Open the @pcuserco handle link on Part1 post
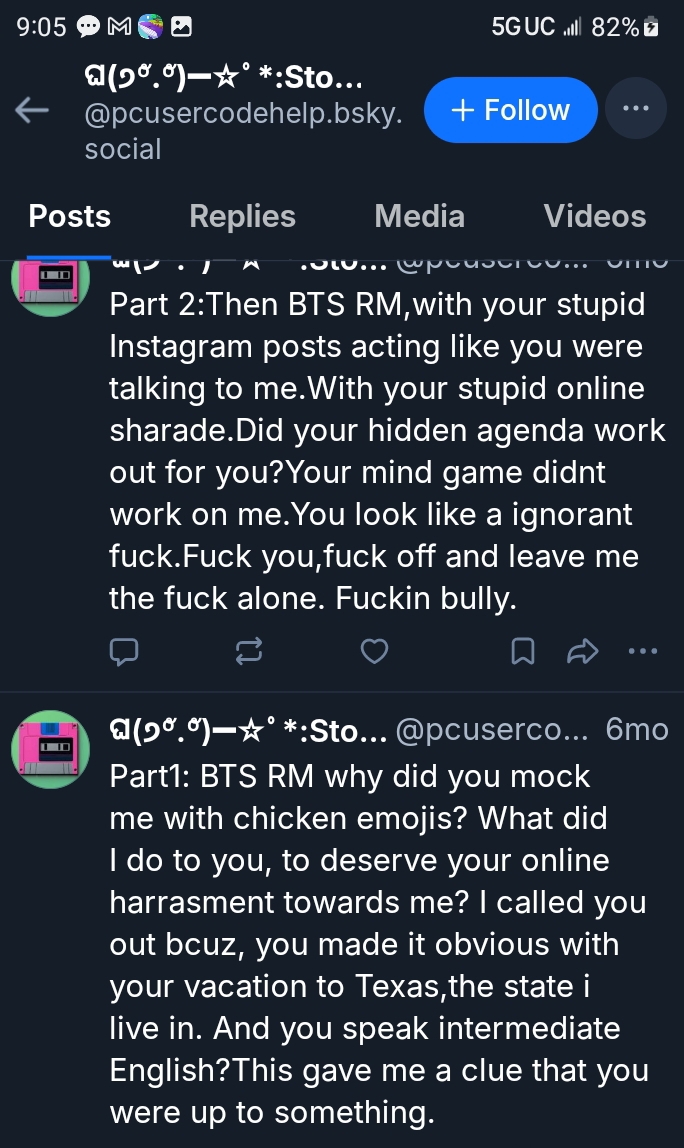 pos(492,731)
